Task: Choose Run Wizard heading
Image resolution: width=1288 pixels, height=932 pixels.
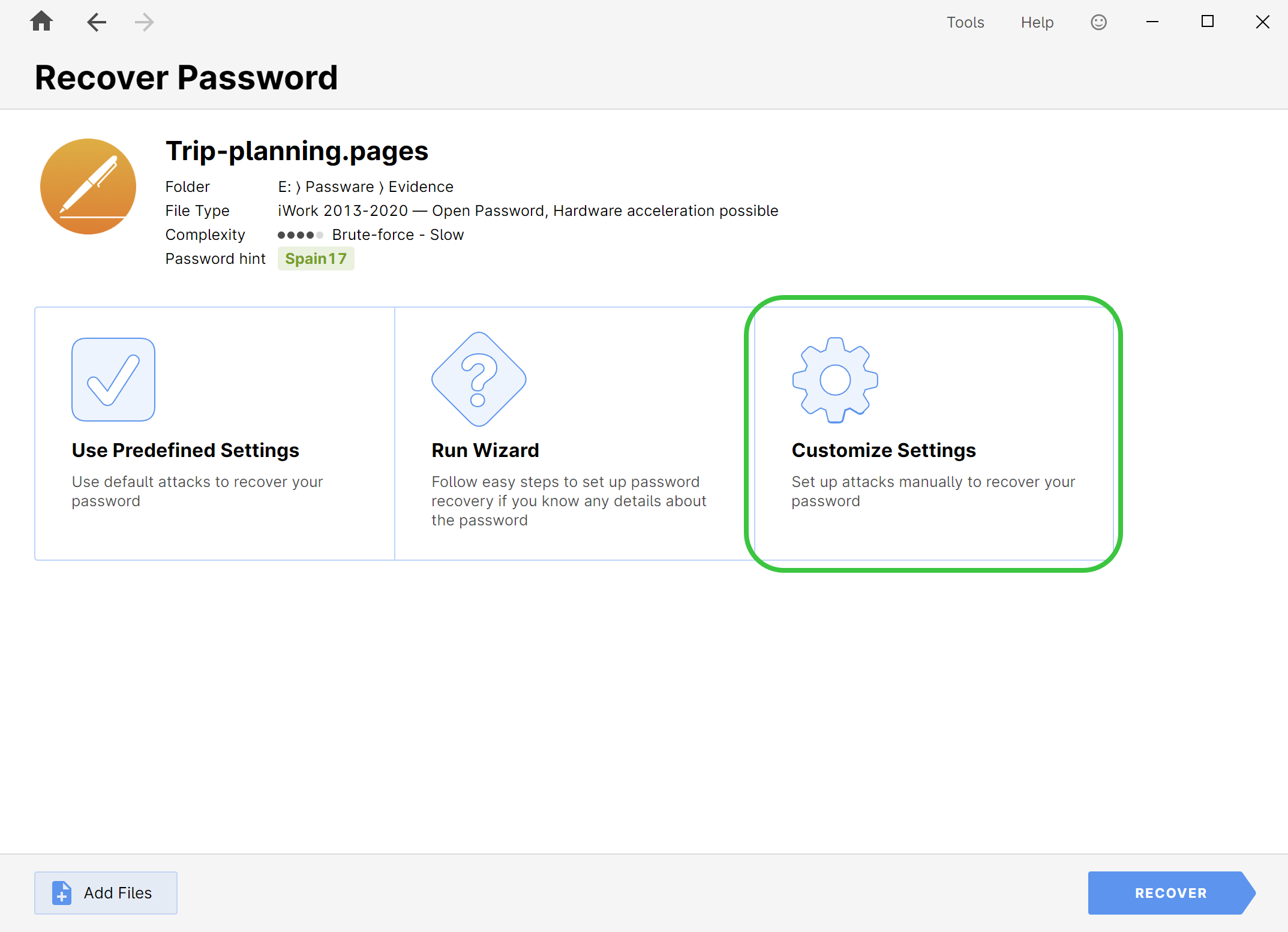Action: pos(485,450)
